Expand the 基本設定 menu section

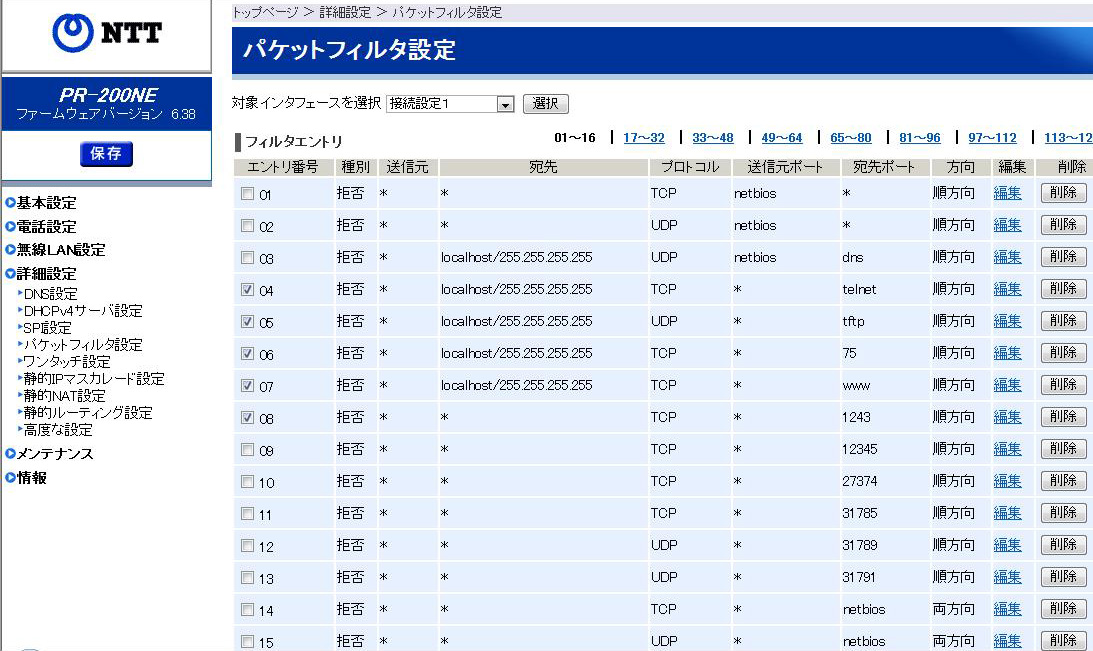(x=46, y=203)
